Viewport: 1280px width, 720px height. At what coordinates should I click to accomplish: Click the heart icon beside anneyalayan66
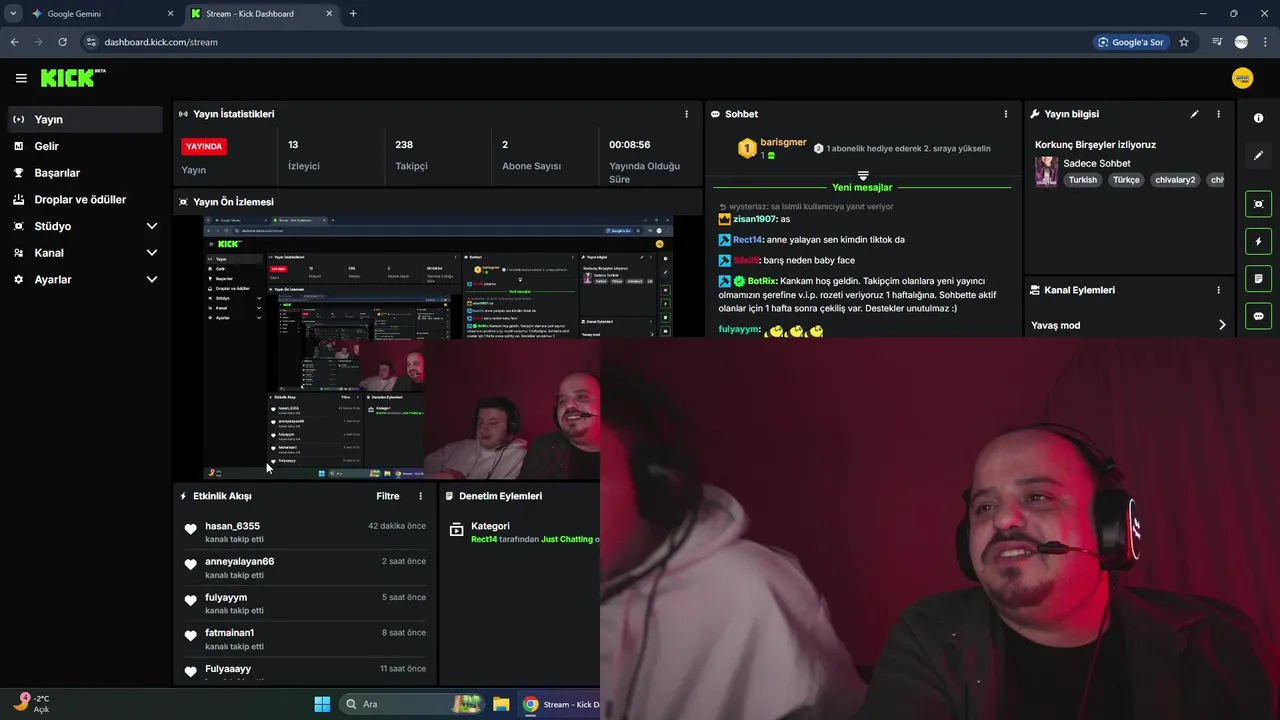point(190,565)
